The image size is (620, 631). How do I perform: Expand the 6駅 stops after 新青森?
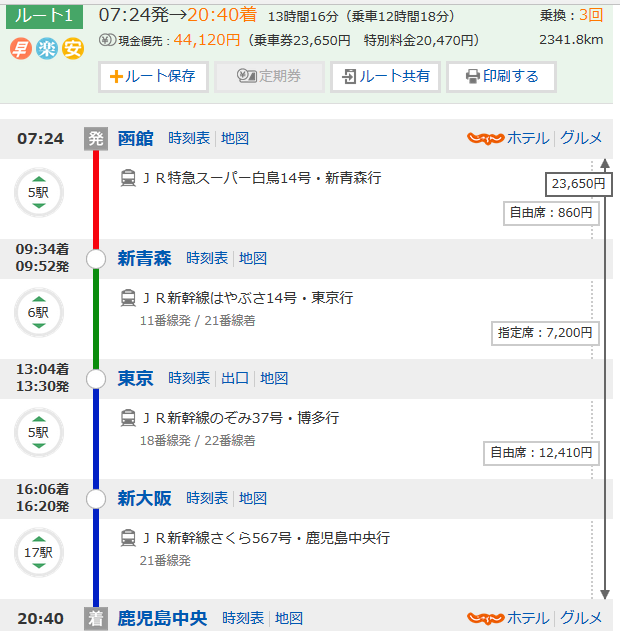pyautogui.click(x=38, y=312)
